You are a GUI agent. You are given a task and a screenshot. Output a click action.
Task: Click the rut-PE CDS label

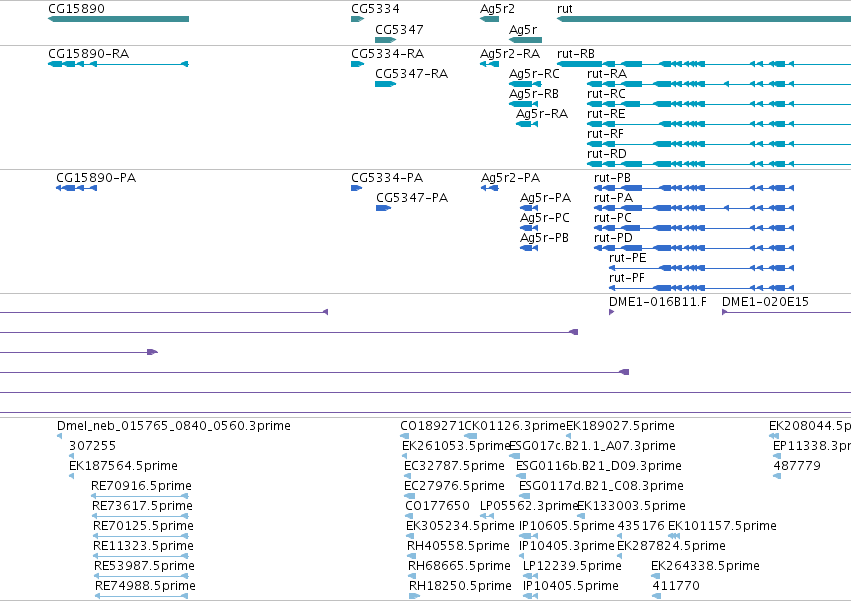point(627,258)
